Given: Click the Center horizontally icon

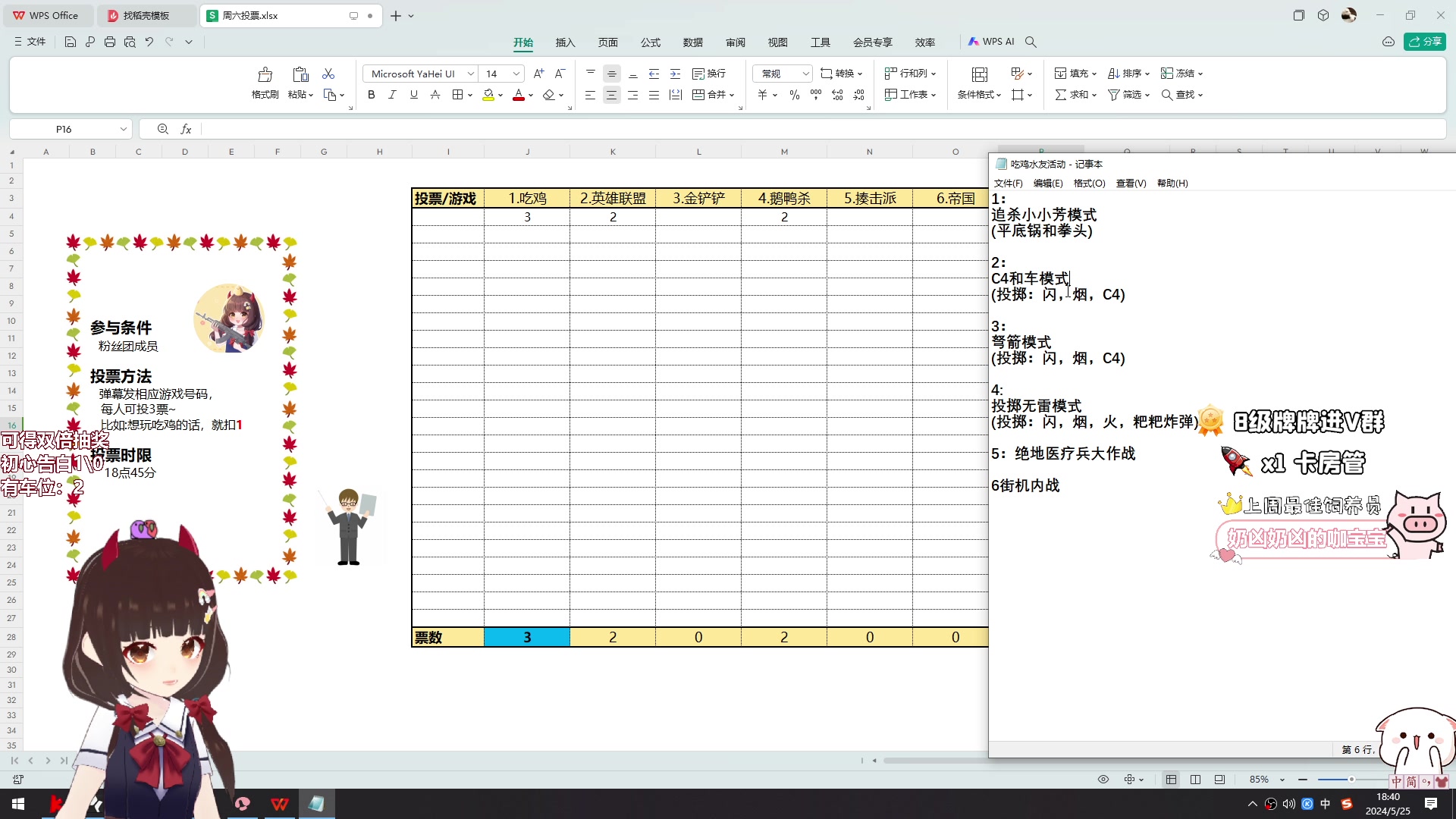Looking at the screenshot, I should 611,95.
